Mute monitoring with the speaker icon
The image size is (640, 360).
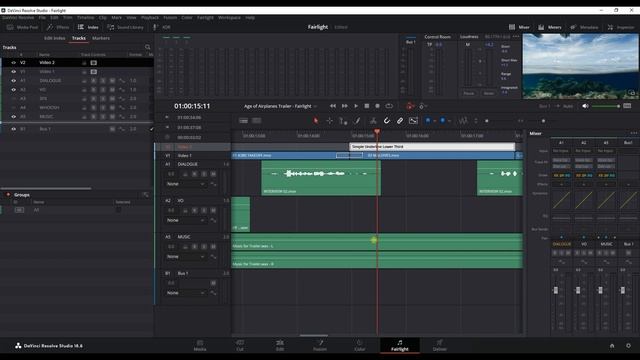tap(585, 106)
